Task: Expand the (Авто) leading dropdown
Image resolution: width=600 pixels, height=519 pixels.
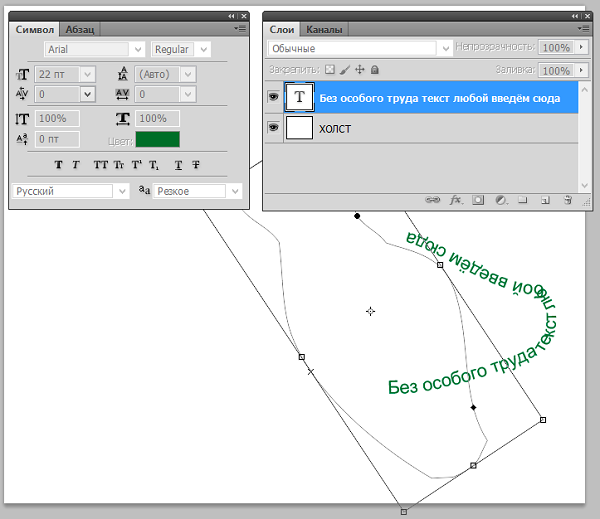Action: click(188, 74)
